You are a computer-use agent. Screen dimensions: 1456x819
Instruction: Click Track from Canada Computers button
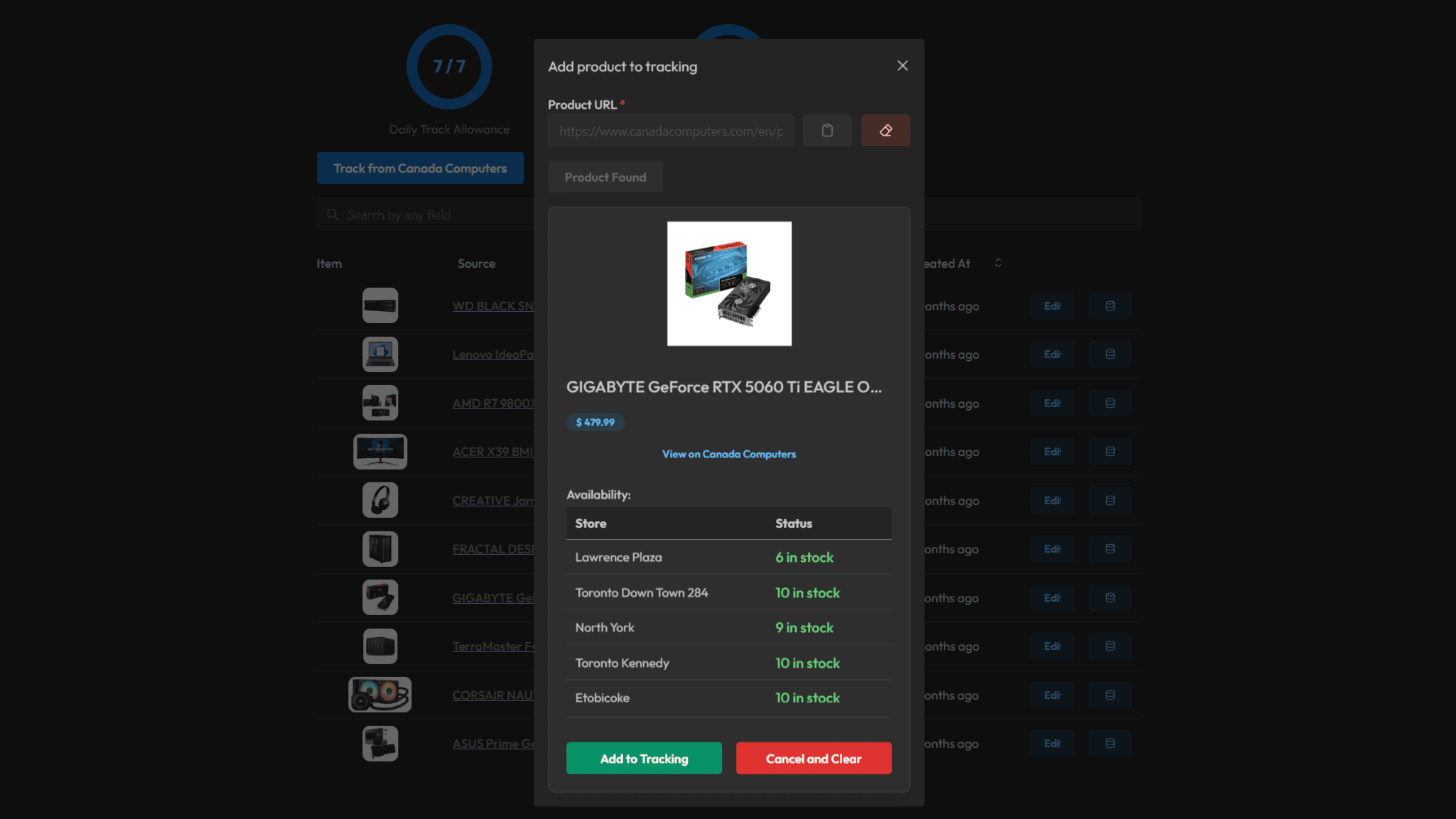click(420, 168)
